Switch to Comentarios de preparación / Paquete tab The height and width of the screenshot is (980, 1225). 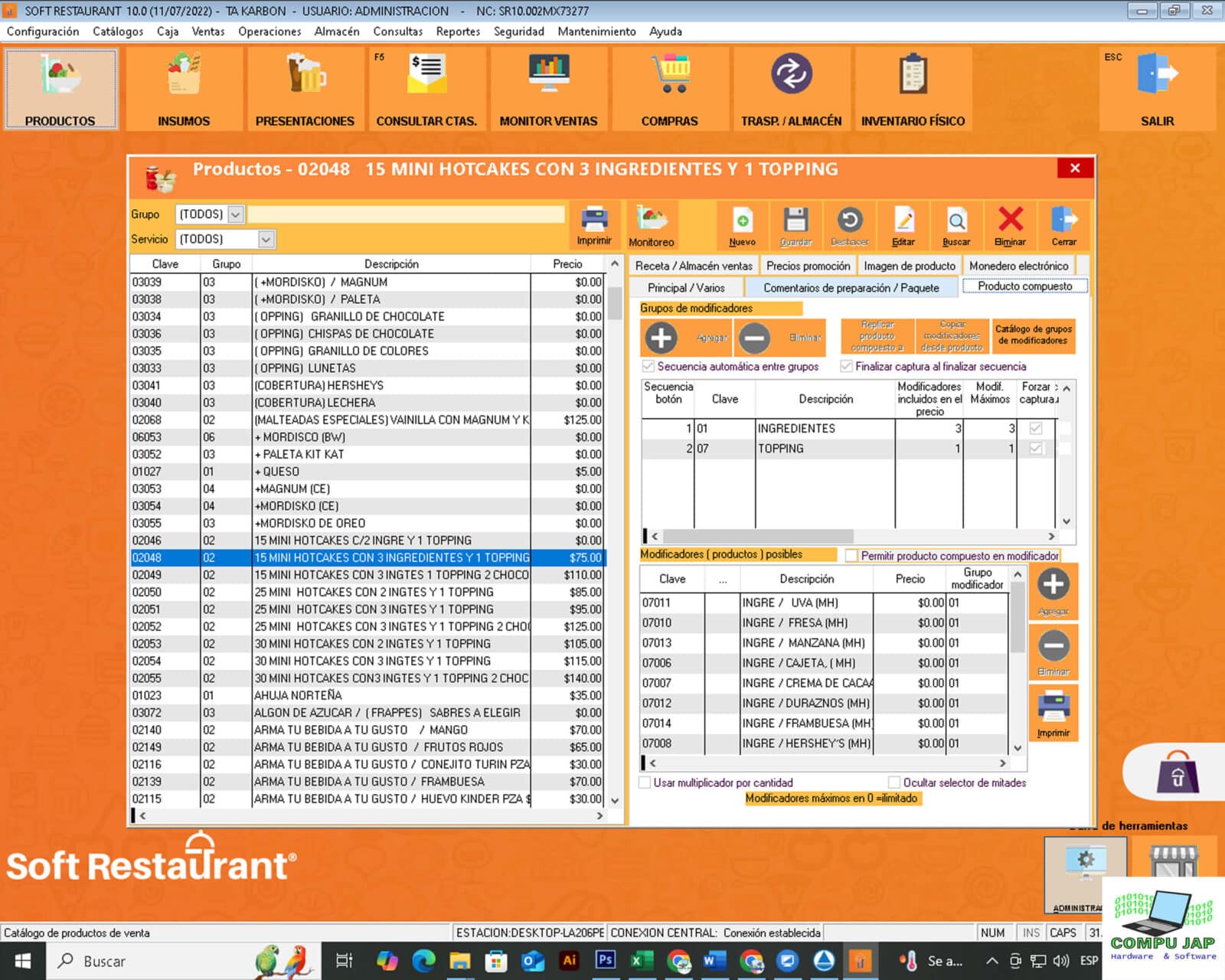pos(851,288)
